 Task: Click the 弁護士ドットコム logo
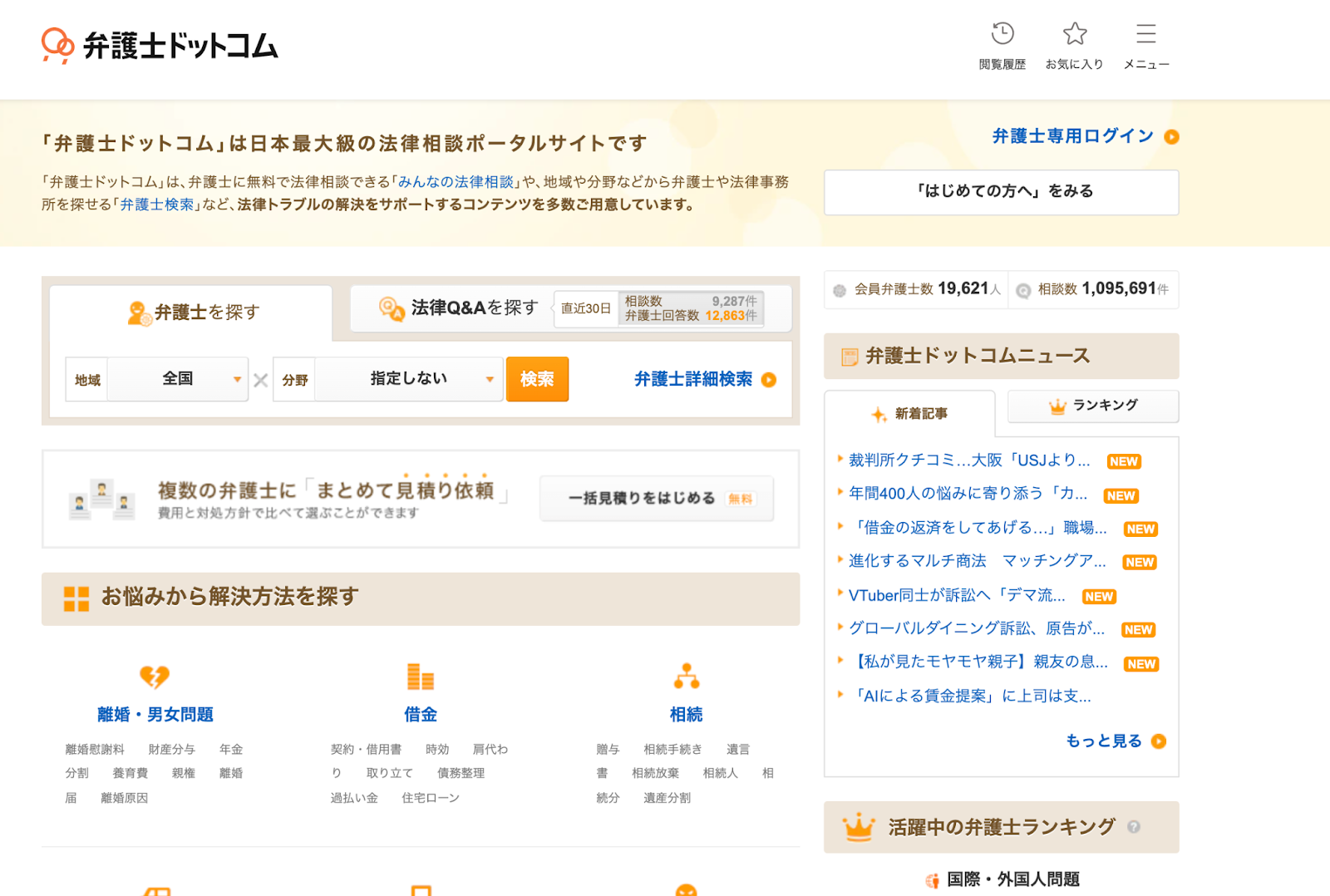(x=160, y=46)
